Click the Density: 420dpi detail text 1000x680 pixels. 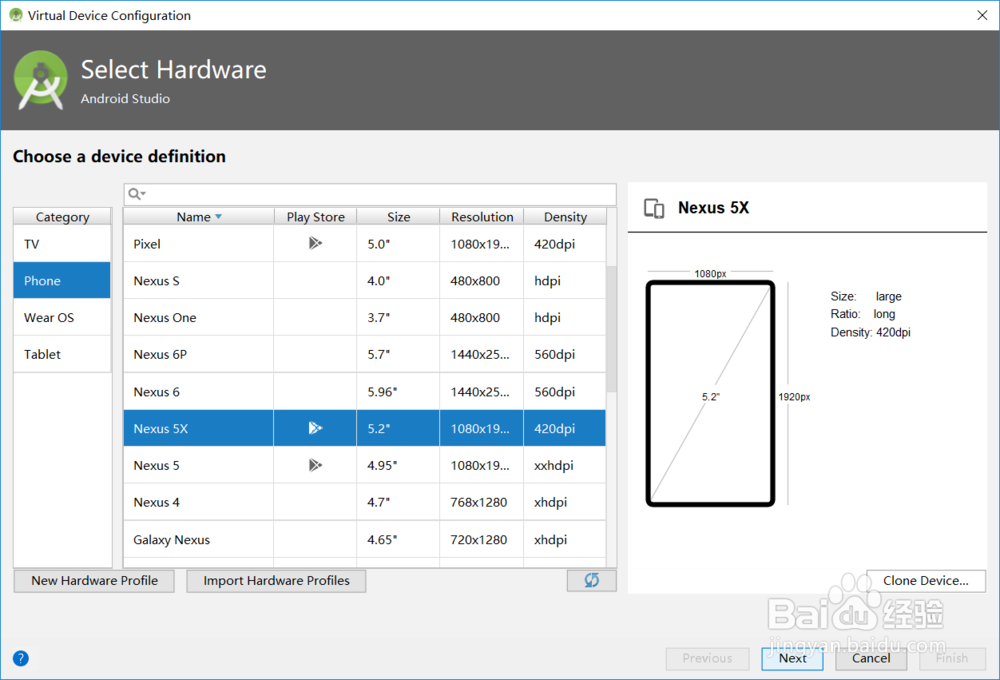(x=870, y=332)
